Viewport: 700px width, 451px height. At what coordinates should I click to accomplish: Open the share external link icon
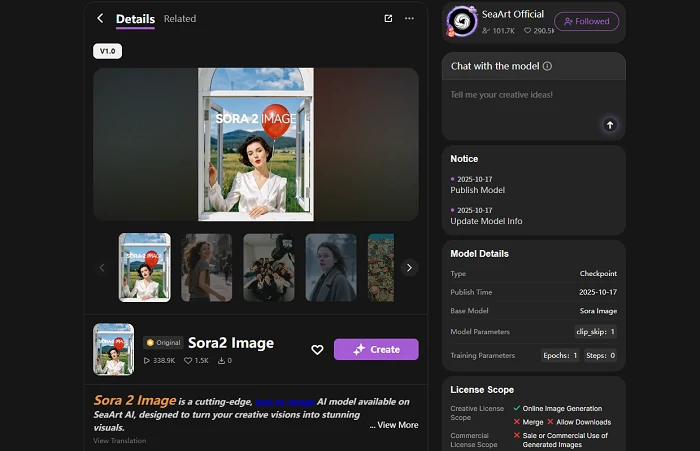(x=388, y=18)
